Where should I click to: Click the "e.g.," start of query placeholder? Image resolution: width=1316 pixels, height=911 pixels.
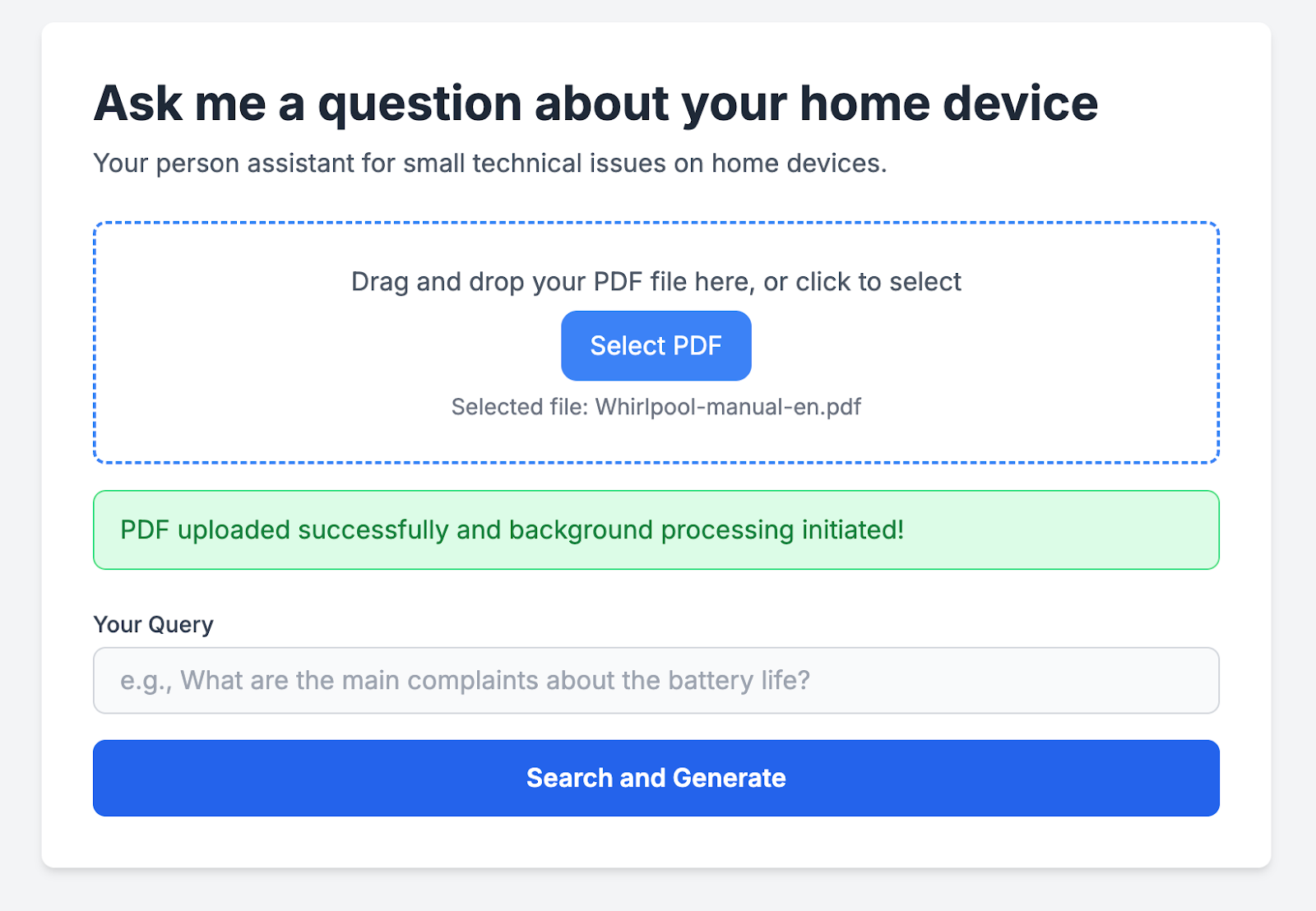pos(146,681)
